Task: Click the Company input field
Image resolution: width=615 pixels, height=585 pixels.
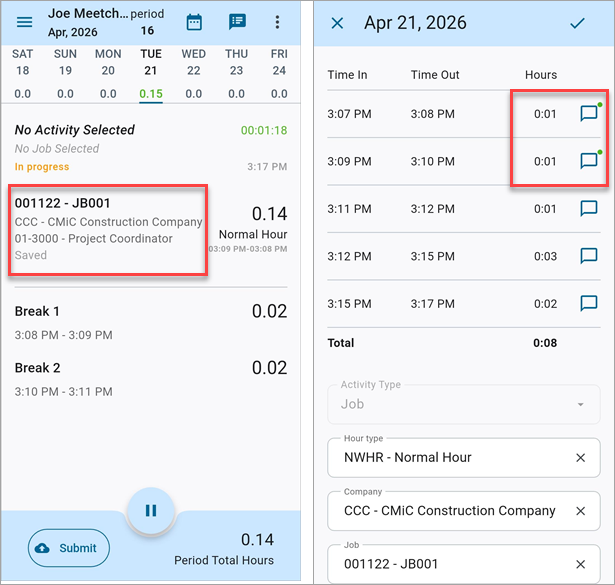Action: click(464, 511)
